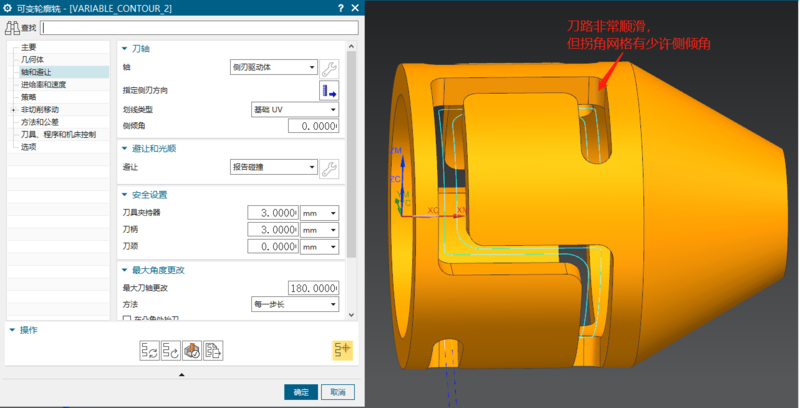Click the yellow tool path display icon
Image resolution: width=800 pixels, height=408 pixels.
tap(342, 350)
